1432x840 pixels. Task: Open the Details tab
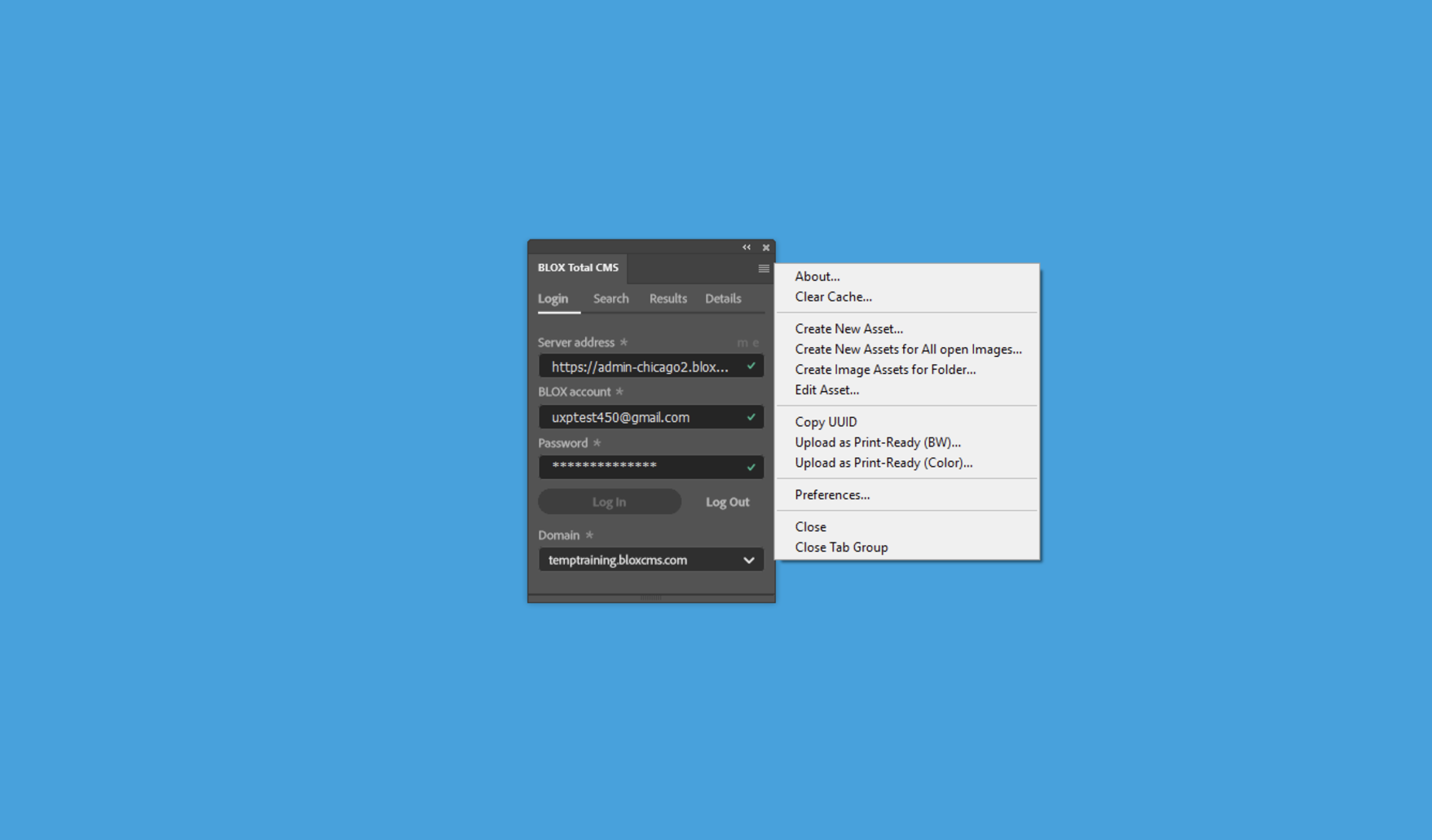click(722, 299)
